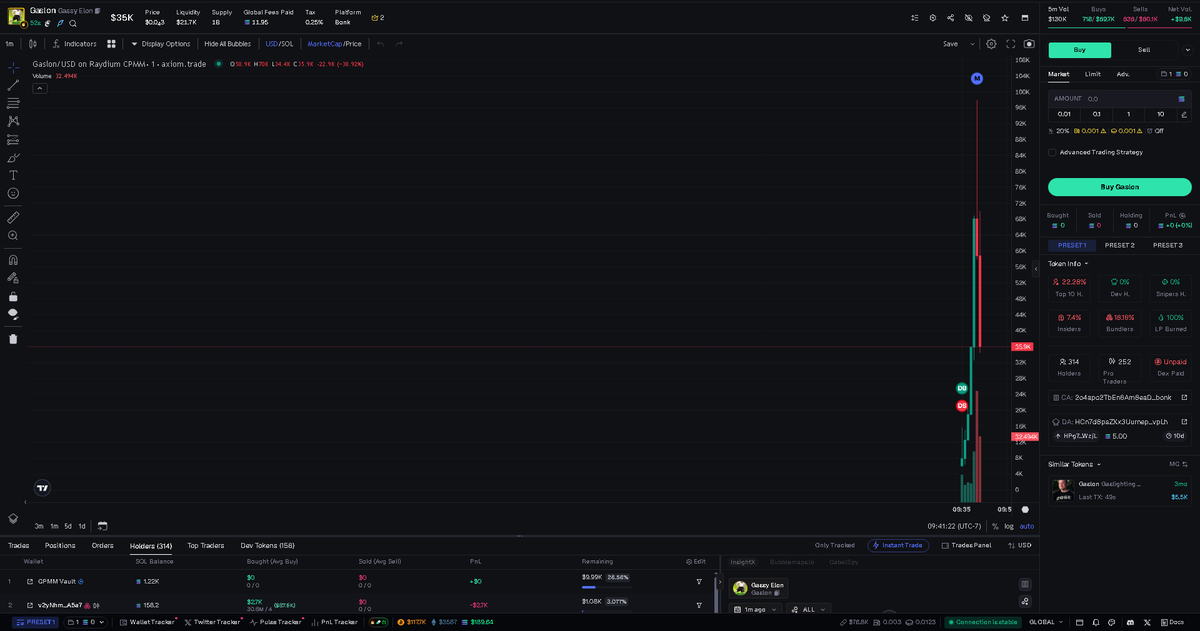Copy the Gaslon token name
Viewport: 1200px width, 631px height.
click(x=98, y=10)
